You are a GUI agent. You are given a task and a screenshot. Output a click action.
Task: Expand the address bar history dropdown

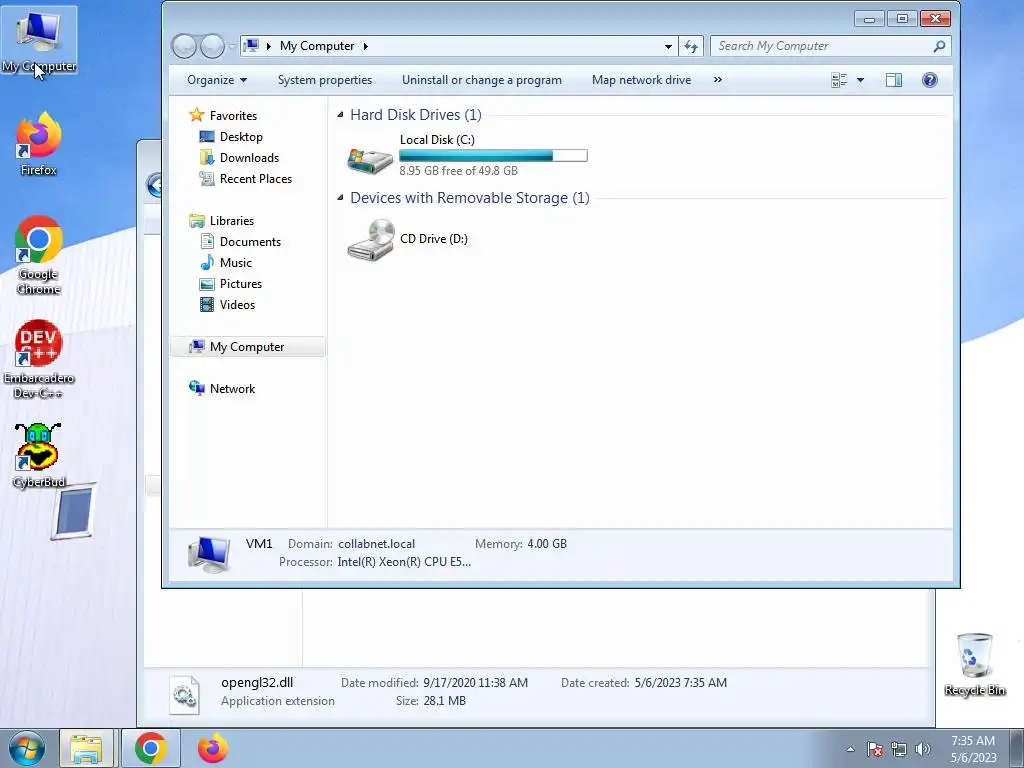click(668, 46)
